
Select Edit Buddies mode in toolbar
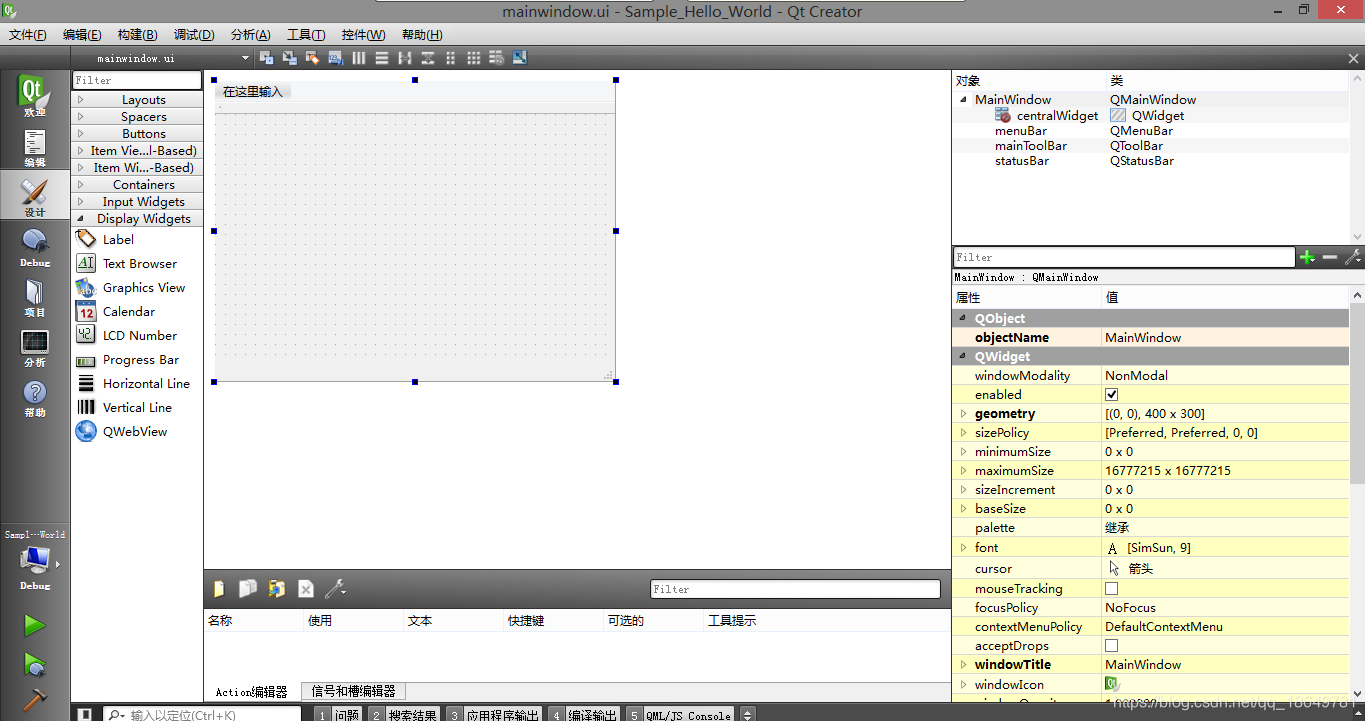(x=313, y=58)
